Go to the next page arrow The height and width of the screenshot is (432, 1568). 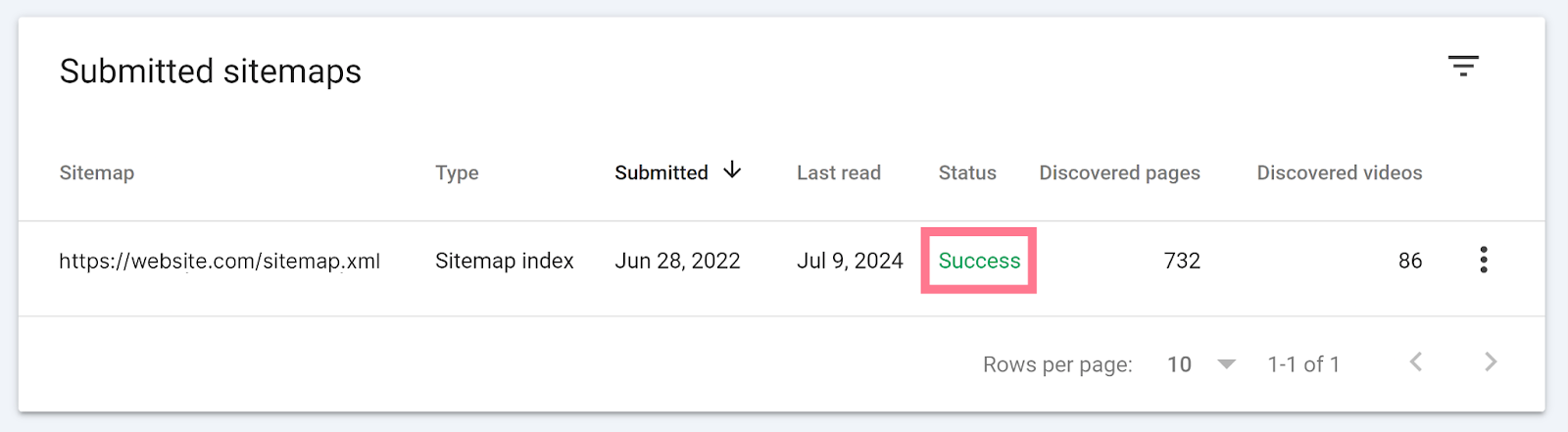pos(1491,362)
